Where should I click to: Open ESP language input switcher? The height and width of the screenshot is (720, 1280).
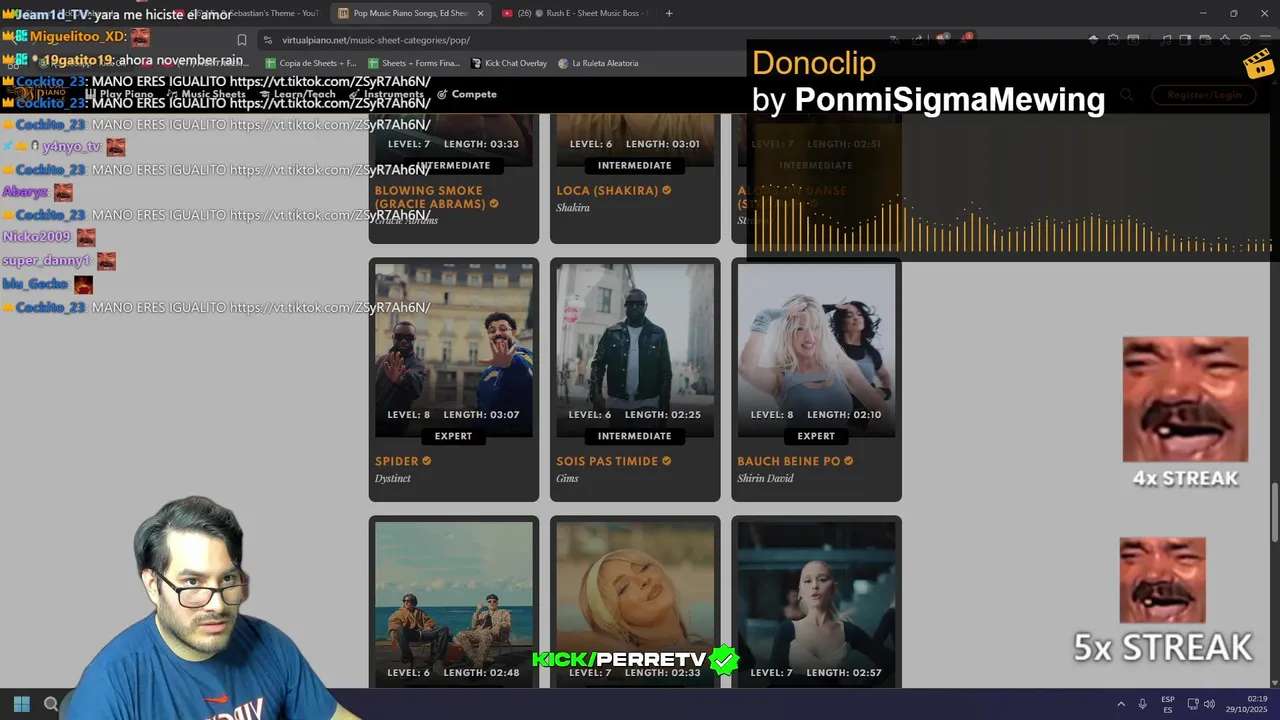[1168, 704]
